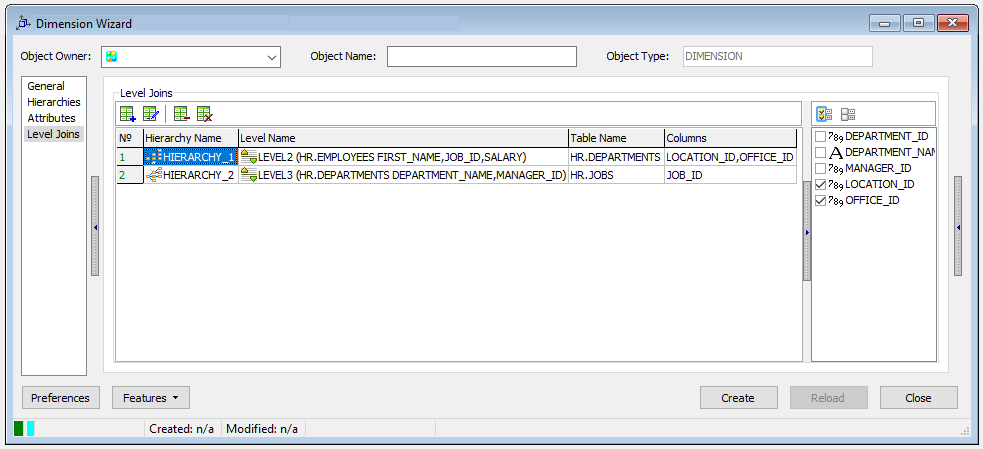
Task: Click the Object Name input field
Action: tap(481, 56)
